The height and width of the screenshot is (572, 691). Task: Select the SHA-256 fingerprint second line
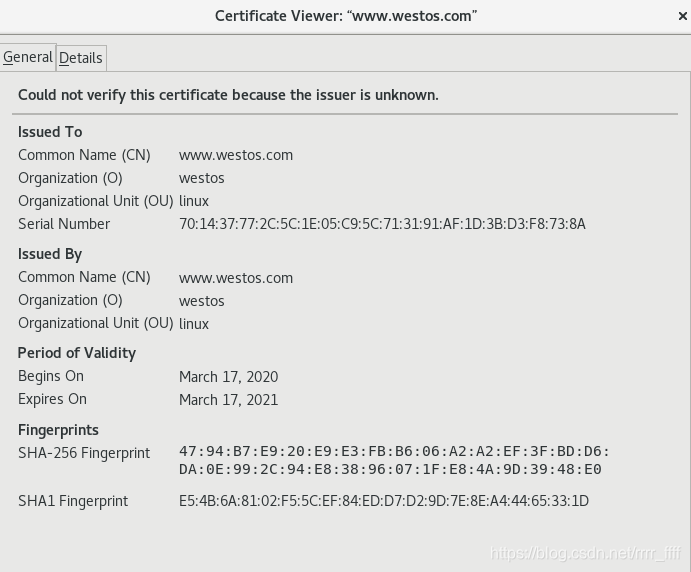[390, 469]
